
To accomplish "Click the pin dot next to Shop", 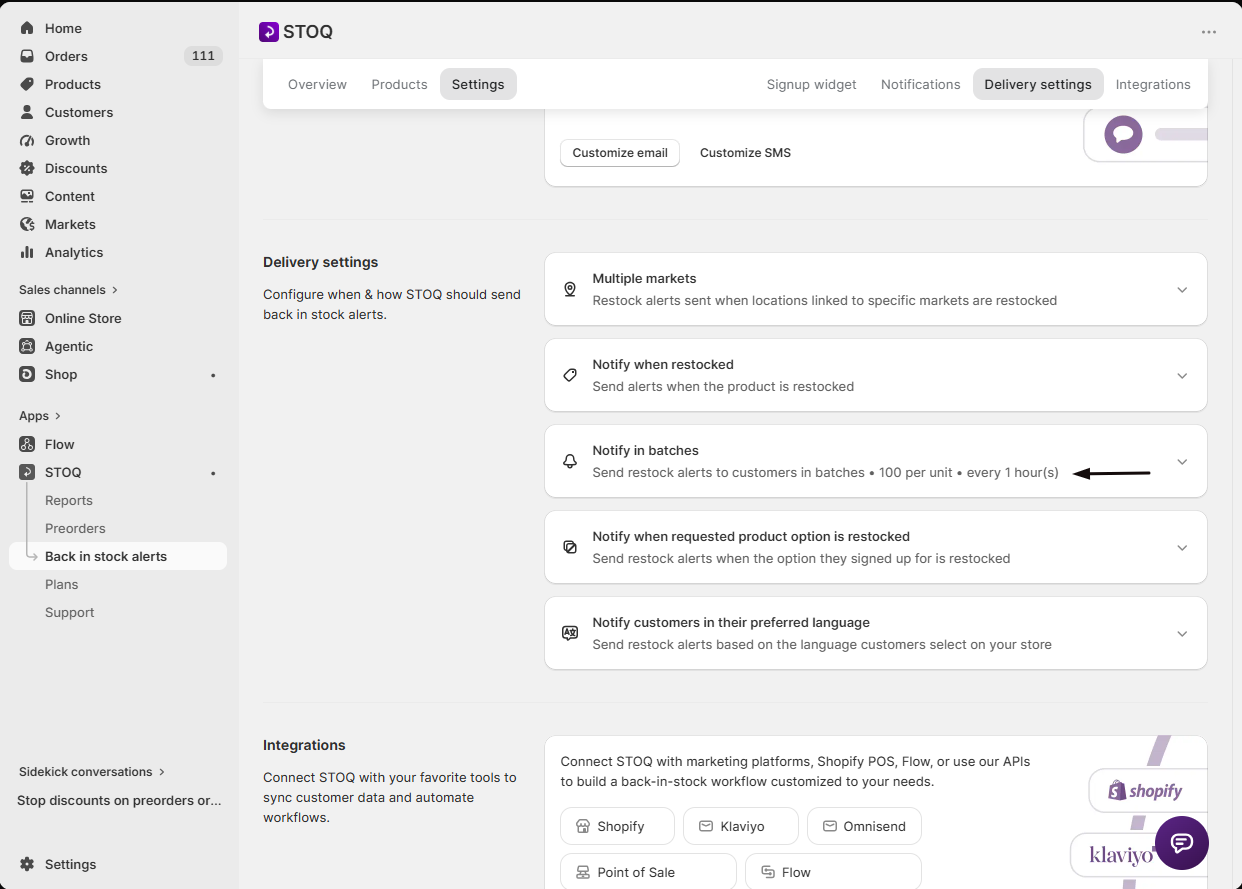I will pyautogui.click(x=213, y=375).
